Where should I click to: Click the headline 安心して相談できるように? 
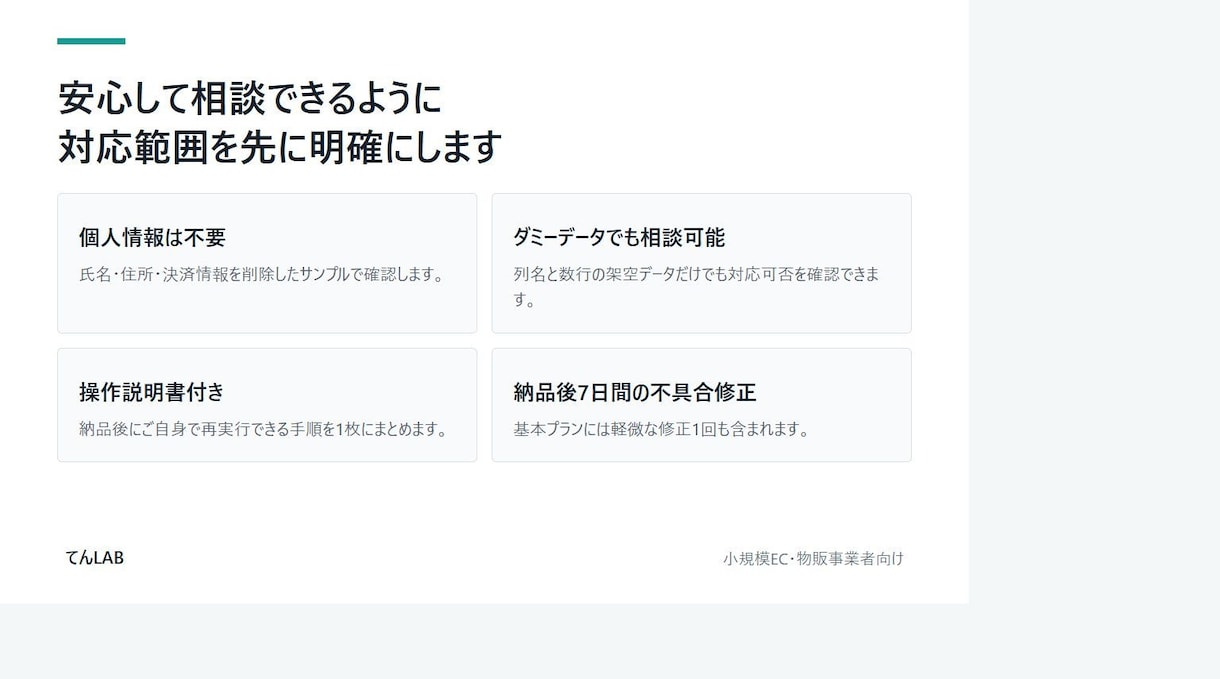pos(250,98)
